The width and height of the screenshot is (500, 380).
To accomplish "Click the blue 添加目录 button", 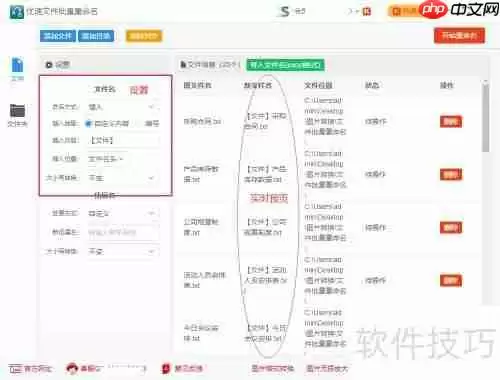I will point(96,36).
